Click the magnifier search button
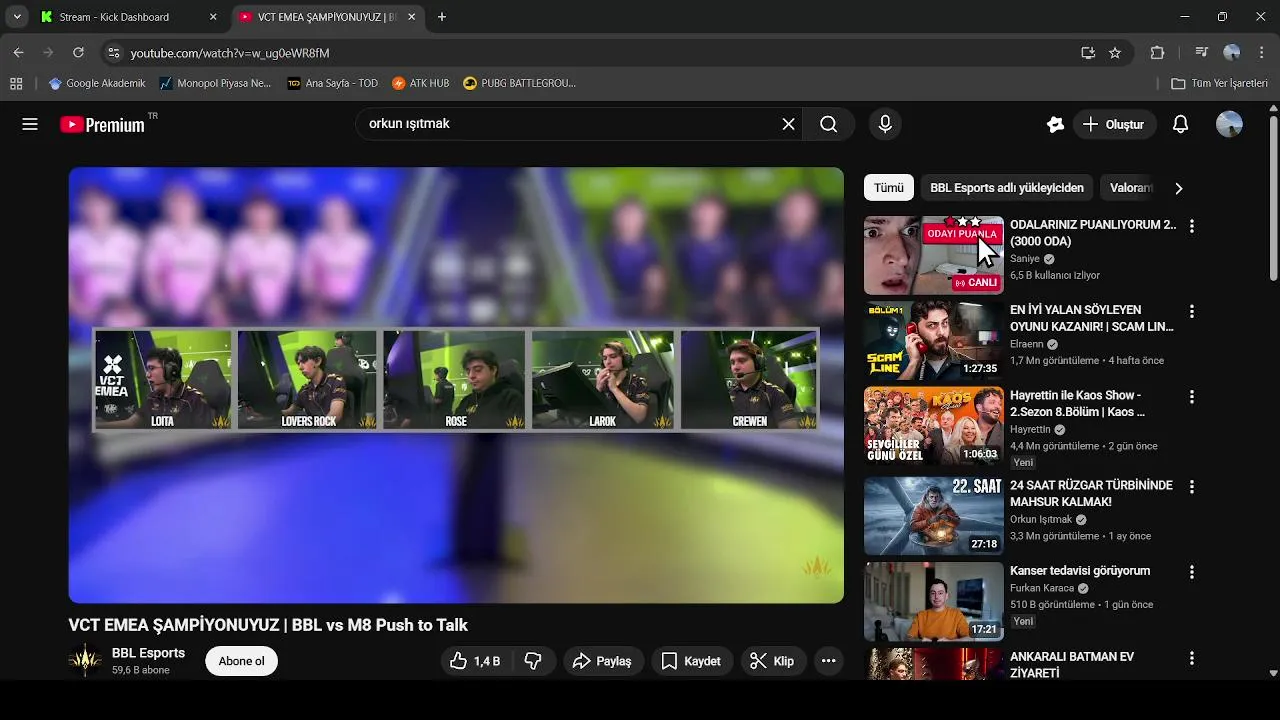The height and width of the screenshot is (720, 1280). point(829,124)
